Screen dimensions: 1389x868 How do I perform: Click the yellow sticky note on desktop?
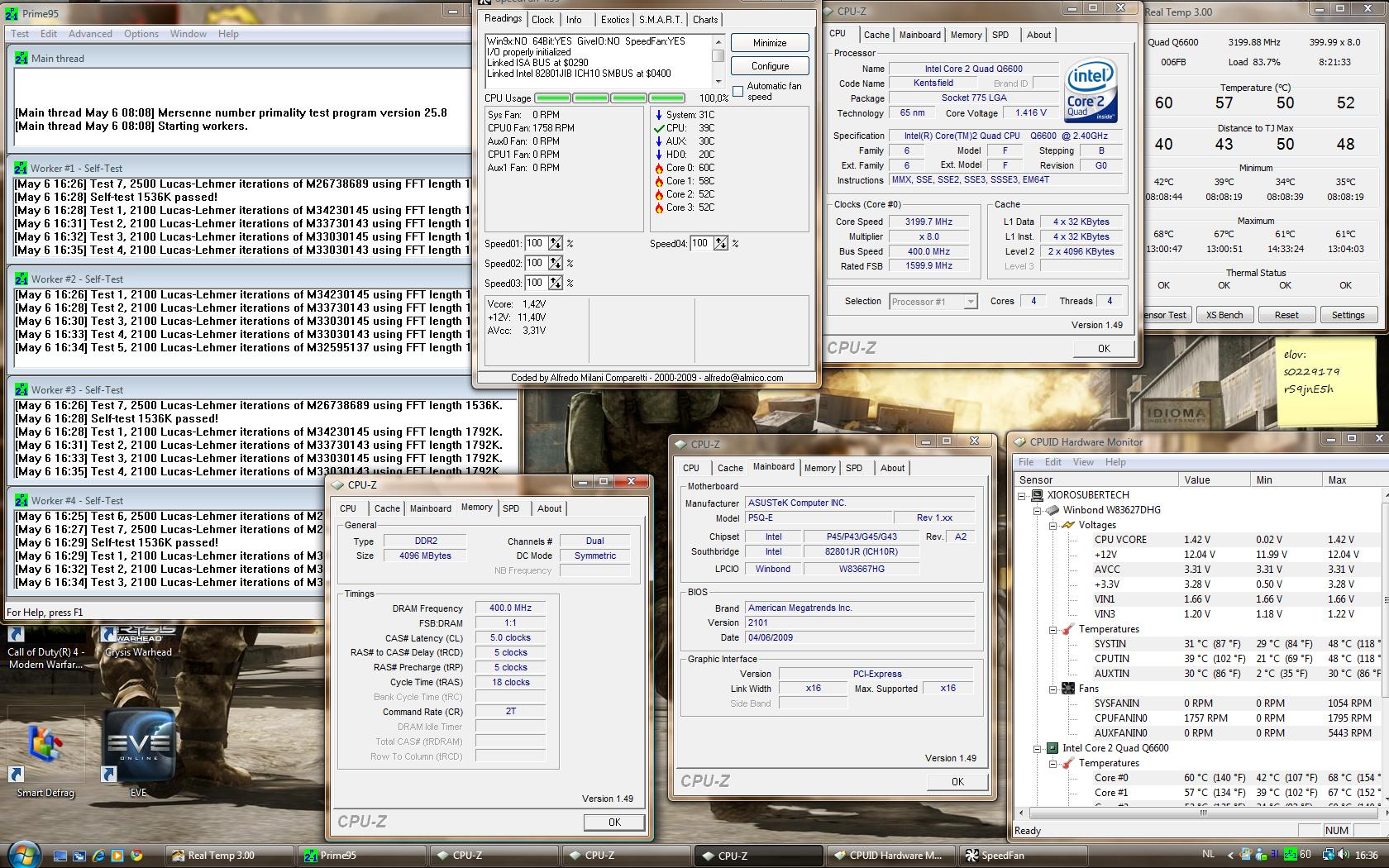(x=1326, y=381)
